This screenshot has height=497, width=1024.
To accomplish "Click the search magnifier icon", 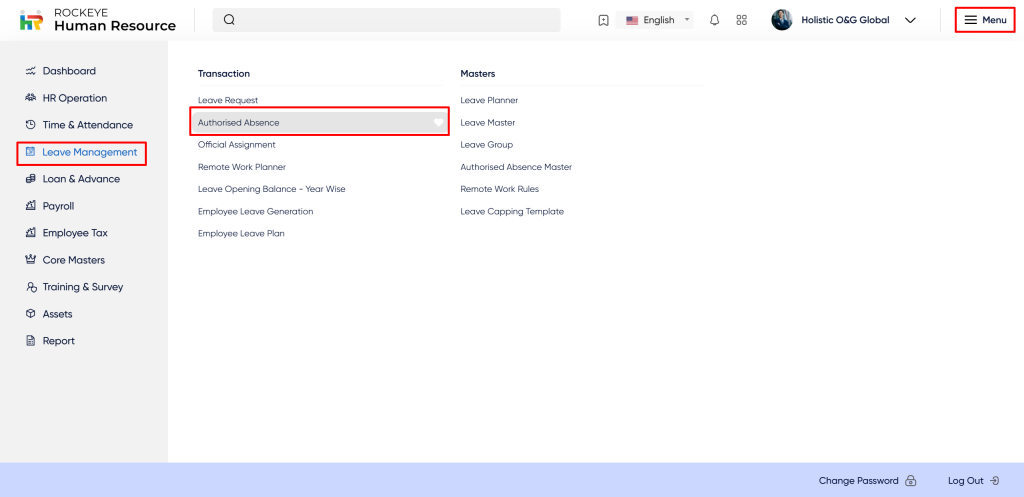I will coord(229,20).
